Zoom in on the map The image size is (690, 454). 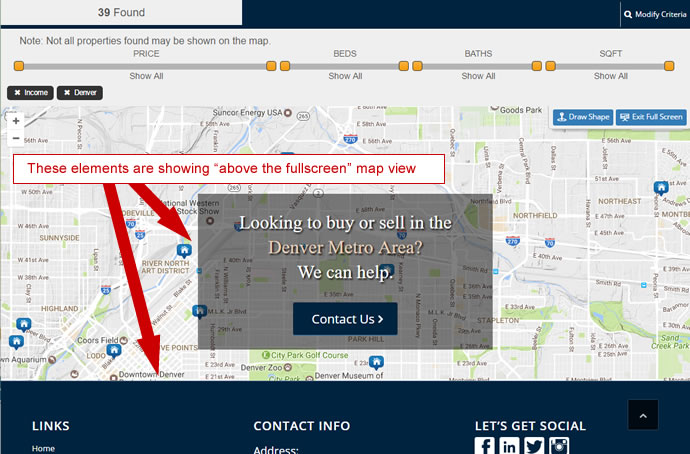(x=16, y=121)
